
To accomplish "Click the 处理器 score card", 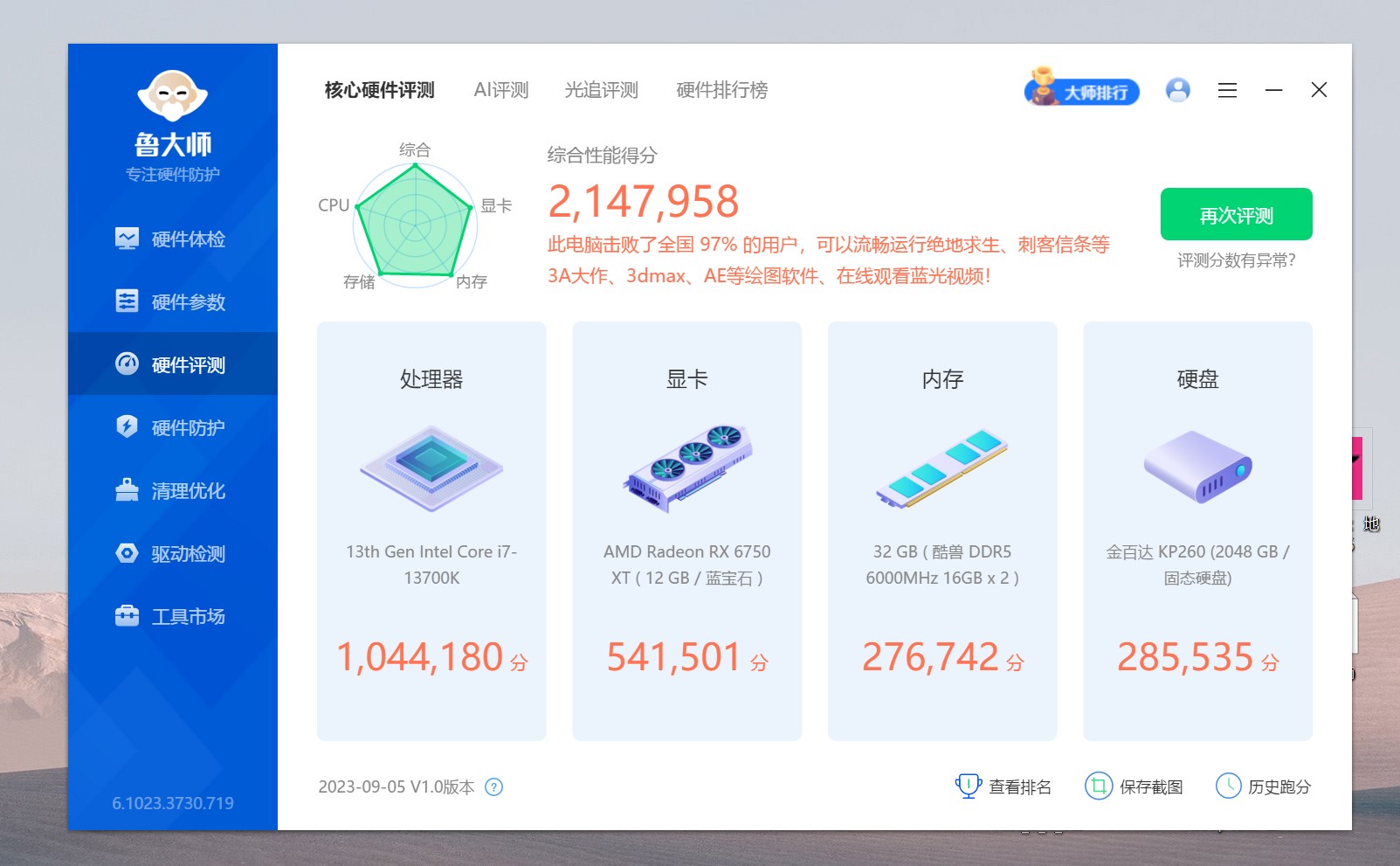I will pyautogui.click(x=431, y=531).
